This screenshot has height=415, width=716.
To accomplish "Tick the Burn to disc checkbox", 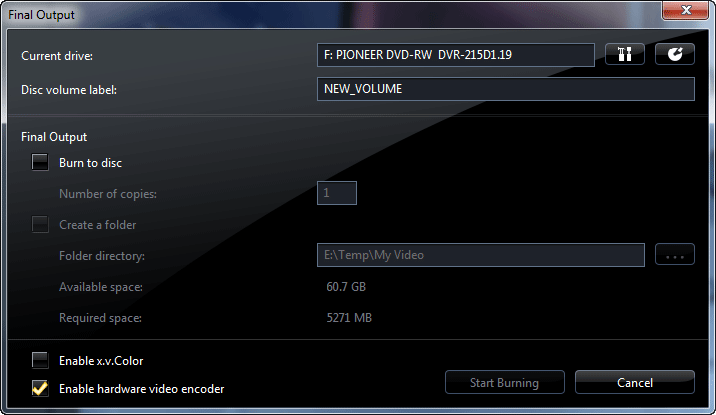I will click(40, 162).
